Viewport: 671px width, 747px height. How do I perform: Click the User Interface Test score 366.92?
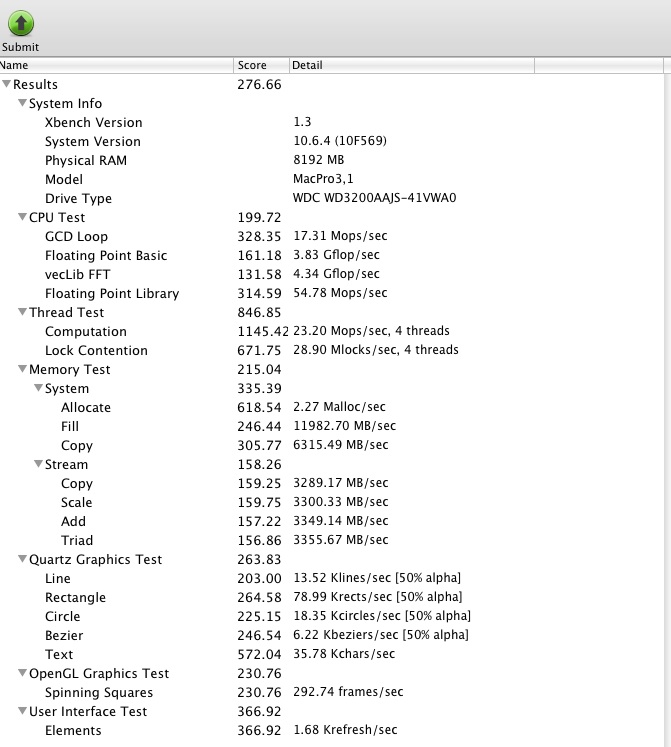point(259,711)
